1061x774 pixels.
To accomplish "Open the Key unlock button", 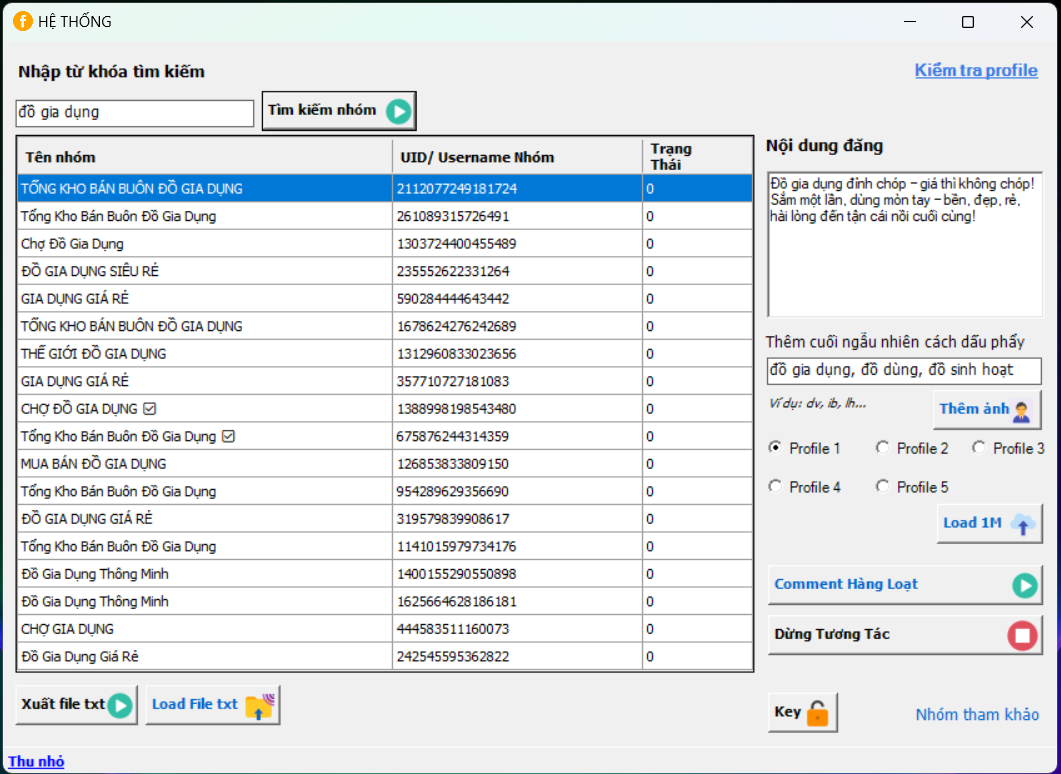I will 803,712.
